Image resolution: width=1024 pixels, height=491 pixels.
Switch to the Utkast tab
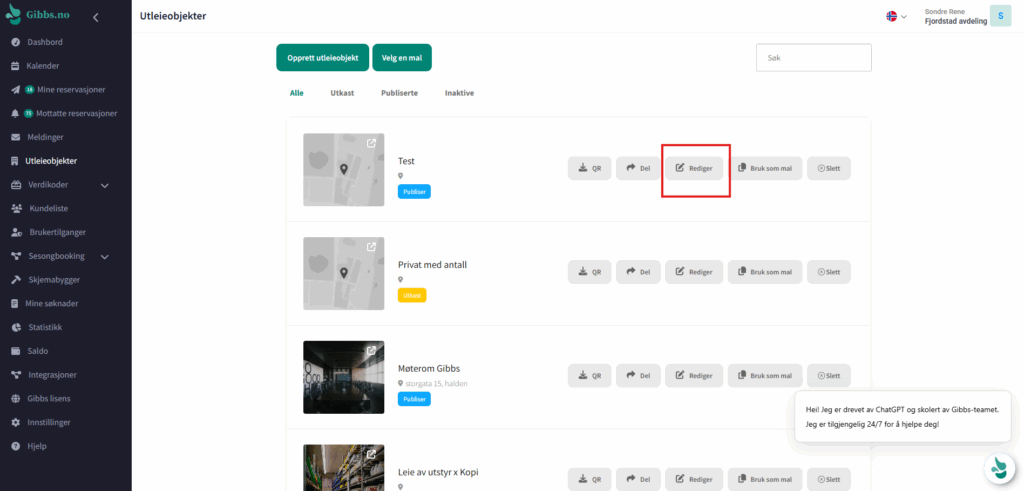click(342, 93)
